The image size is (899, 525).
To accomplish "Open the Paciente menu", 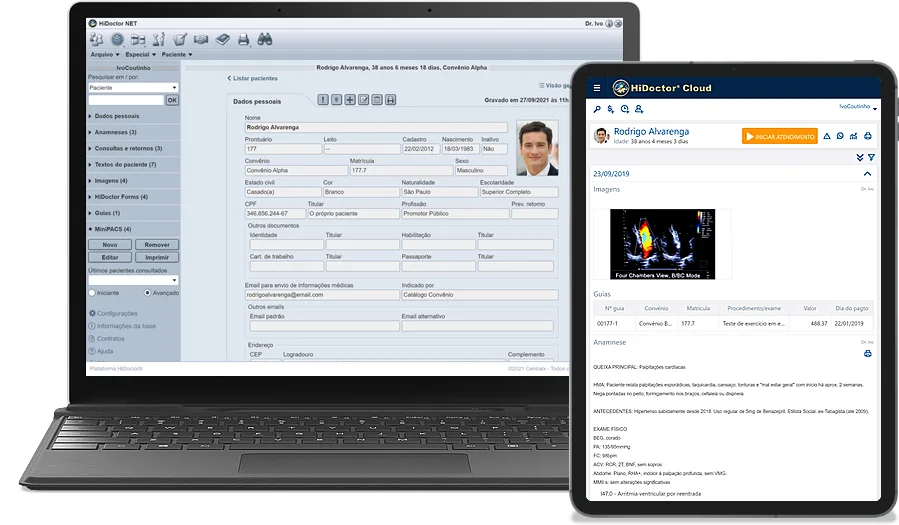I will pyautogui.click(x=177, y=54).
